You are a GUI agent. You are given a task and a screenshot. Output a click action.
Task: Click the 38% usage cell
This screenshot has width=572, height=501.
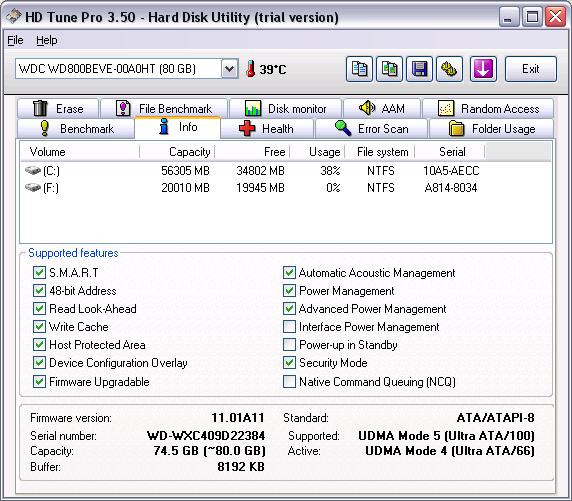point(330,170)
